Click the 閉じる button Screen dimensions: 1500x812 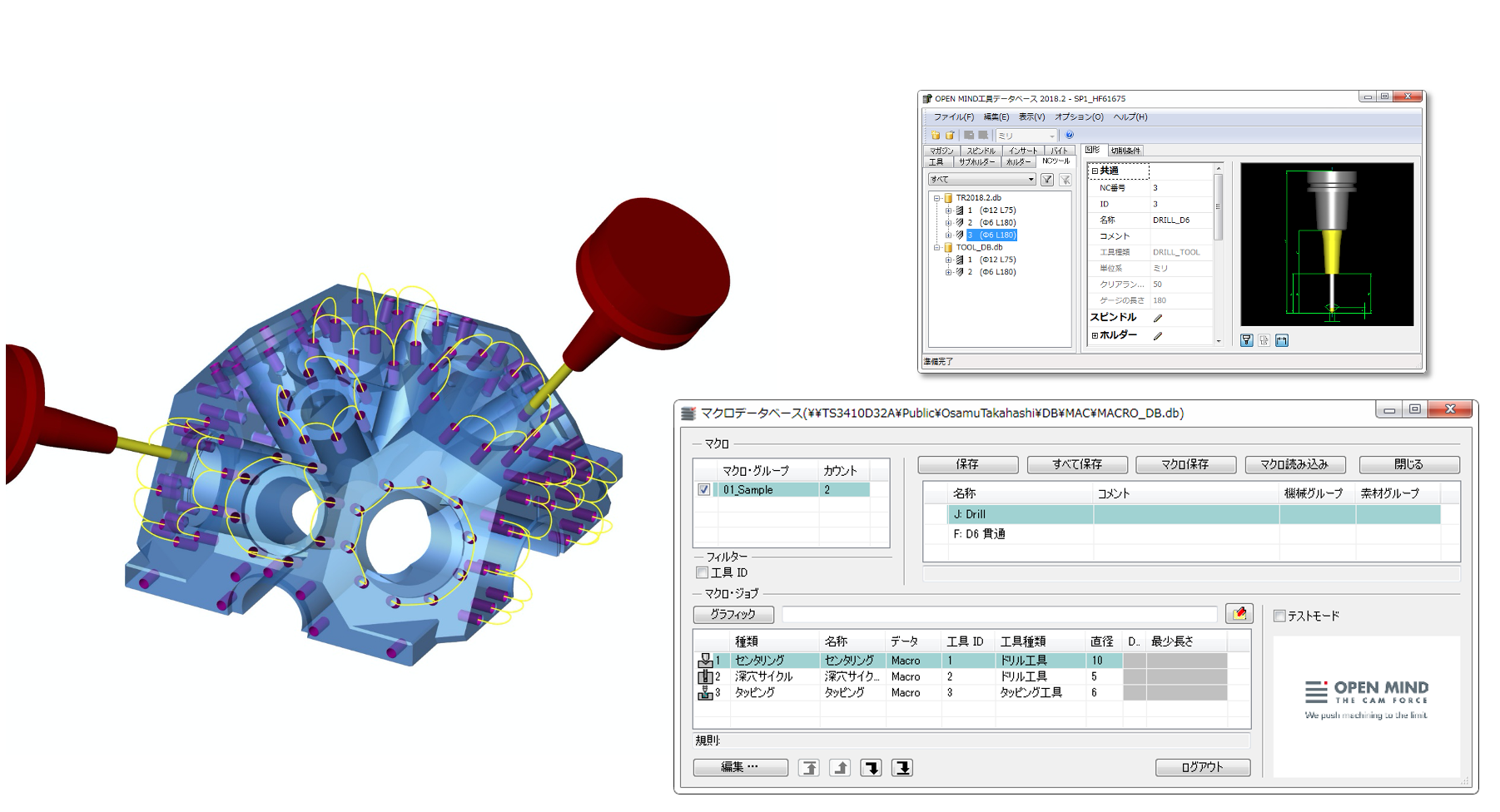(1409, 464)
